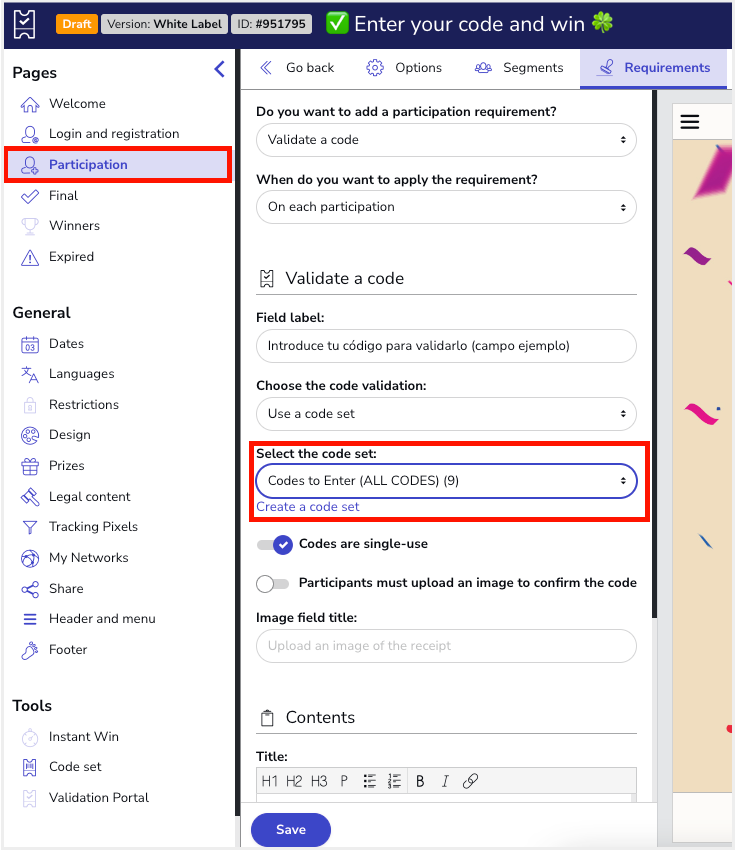Open Tracking Pixels funnel icon
This screenshot has width=735, height=851.
point(30,527)
